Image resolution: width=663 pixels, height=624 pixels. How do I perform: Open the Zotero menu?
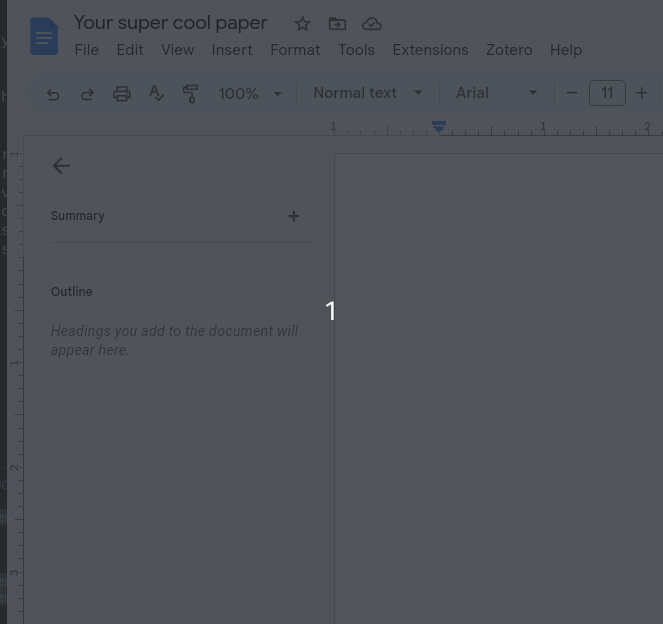pos(509,50)
